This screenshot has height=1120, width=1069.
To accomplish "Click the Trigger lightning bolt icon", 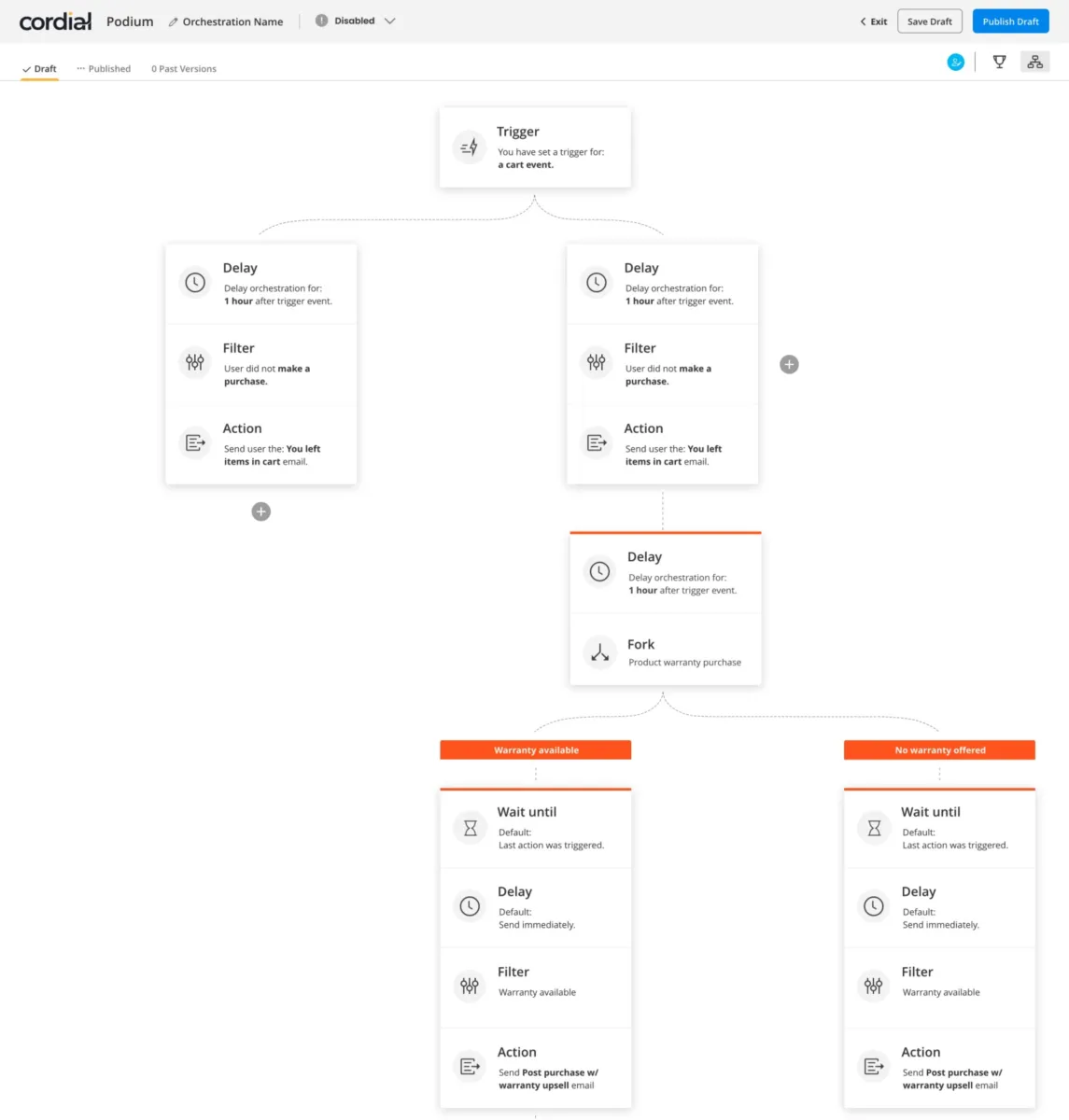I will click(x=470, y=147).
